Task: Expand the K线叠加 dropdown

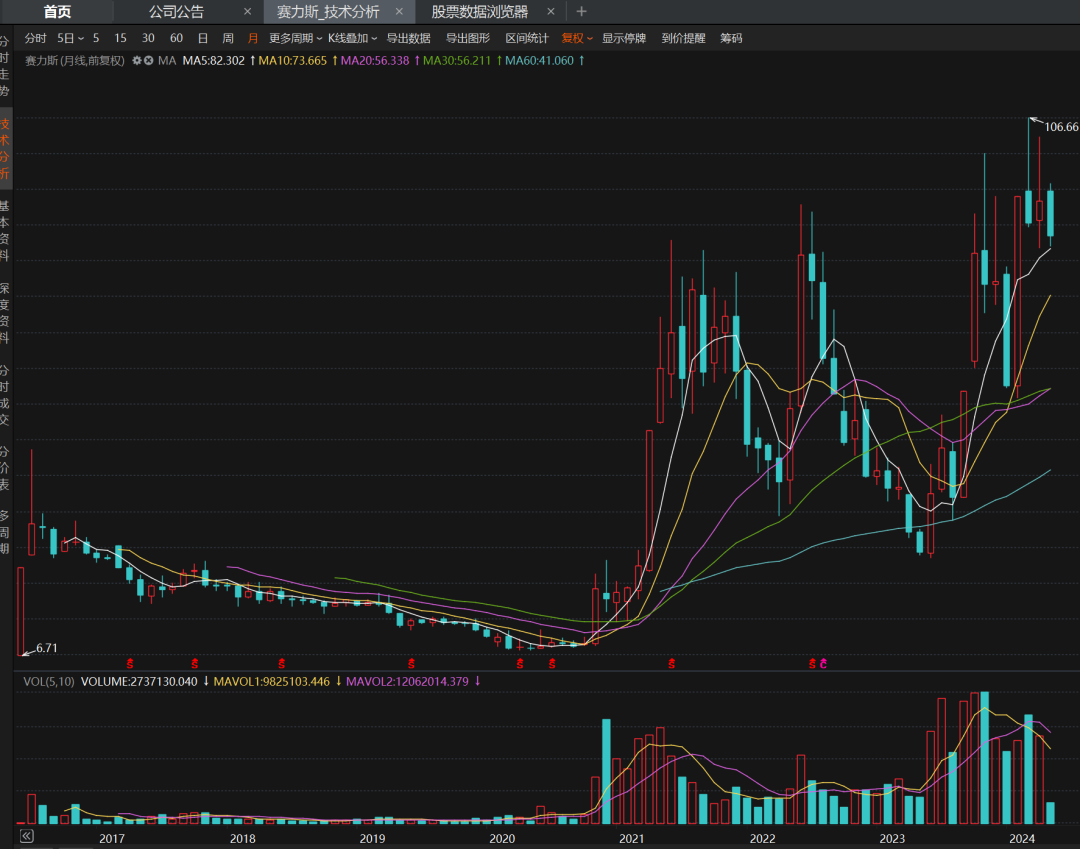Action: point(352,38)
